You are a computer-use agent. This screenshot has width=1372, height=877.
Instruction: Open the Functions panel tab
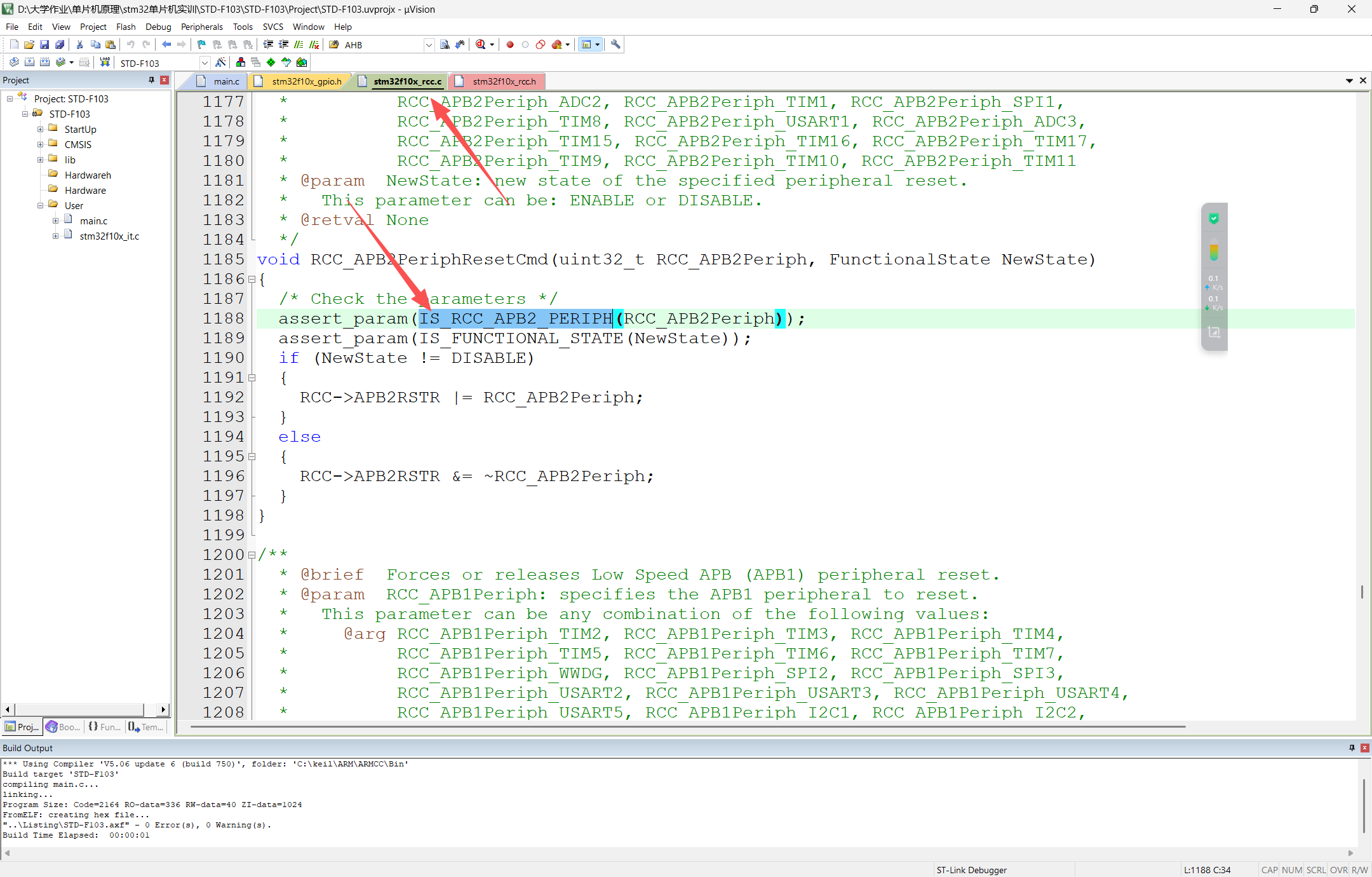pos(105,727)
